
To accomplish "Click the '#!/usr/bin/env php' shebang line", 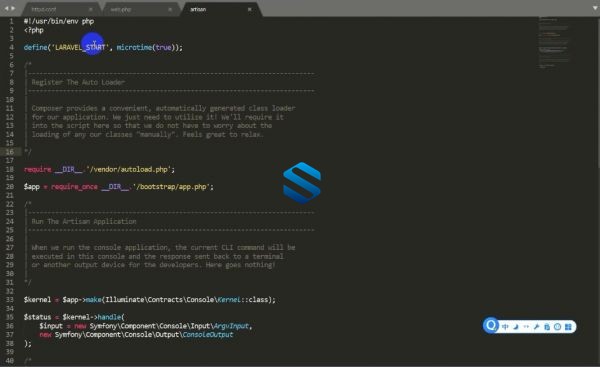I will point(59,21).
